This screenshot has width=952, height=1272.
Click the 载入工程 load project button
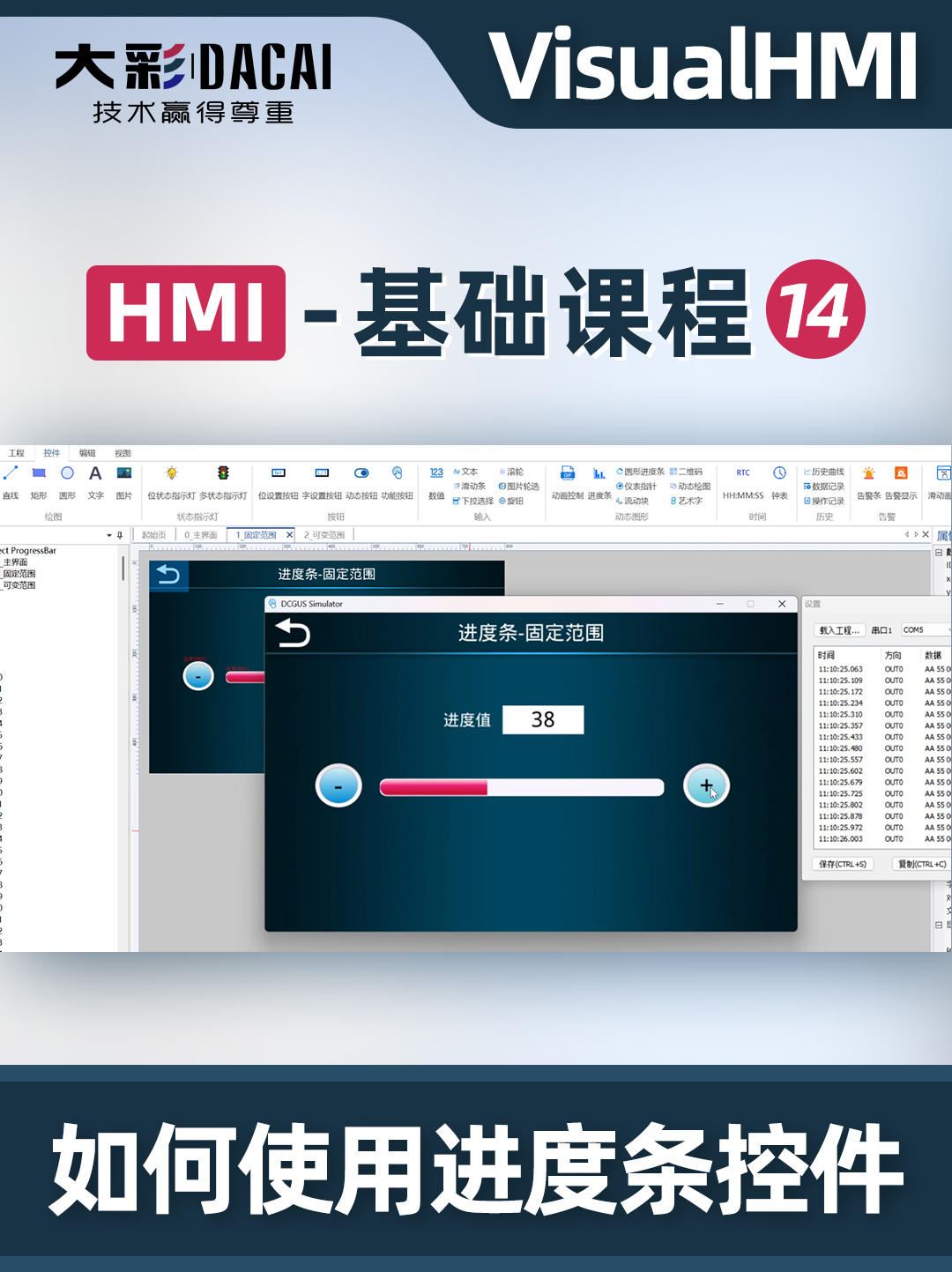click(x=839, y=629)
